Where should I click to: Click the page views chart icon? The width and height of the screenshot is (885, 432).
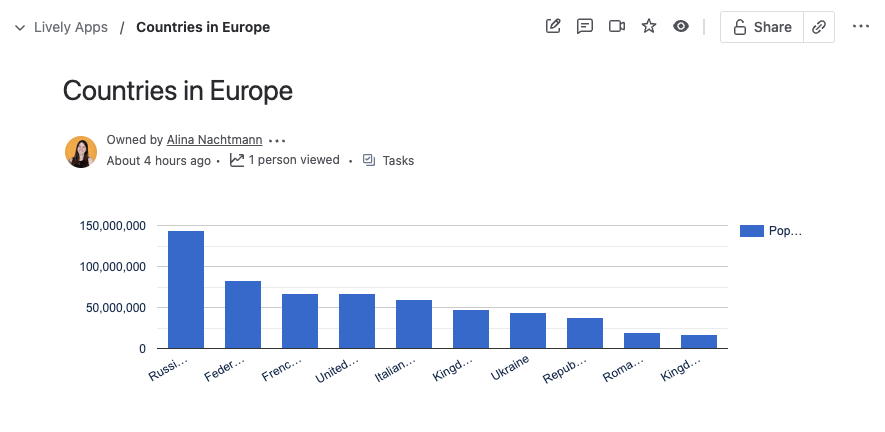point(237,160)
